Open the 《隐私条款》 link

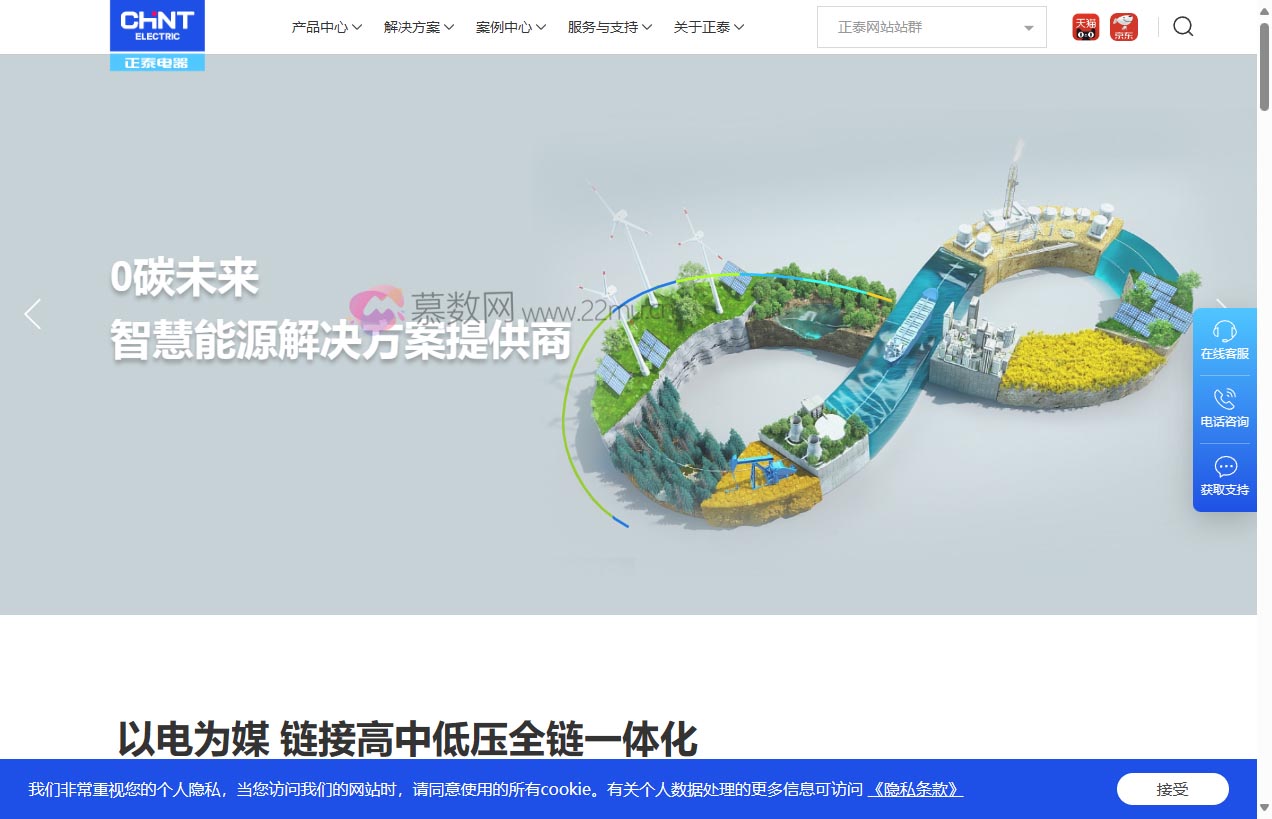pyautogui.click(x=914, y=789)
